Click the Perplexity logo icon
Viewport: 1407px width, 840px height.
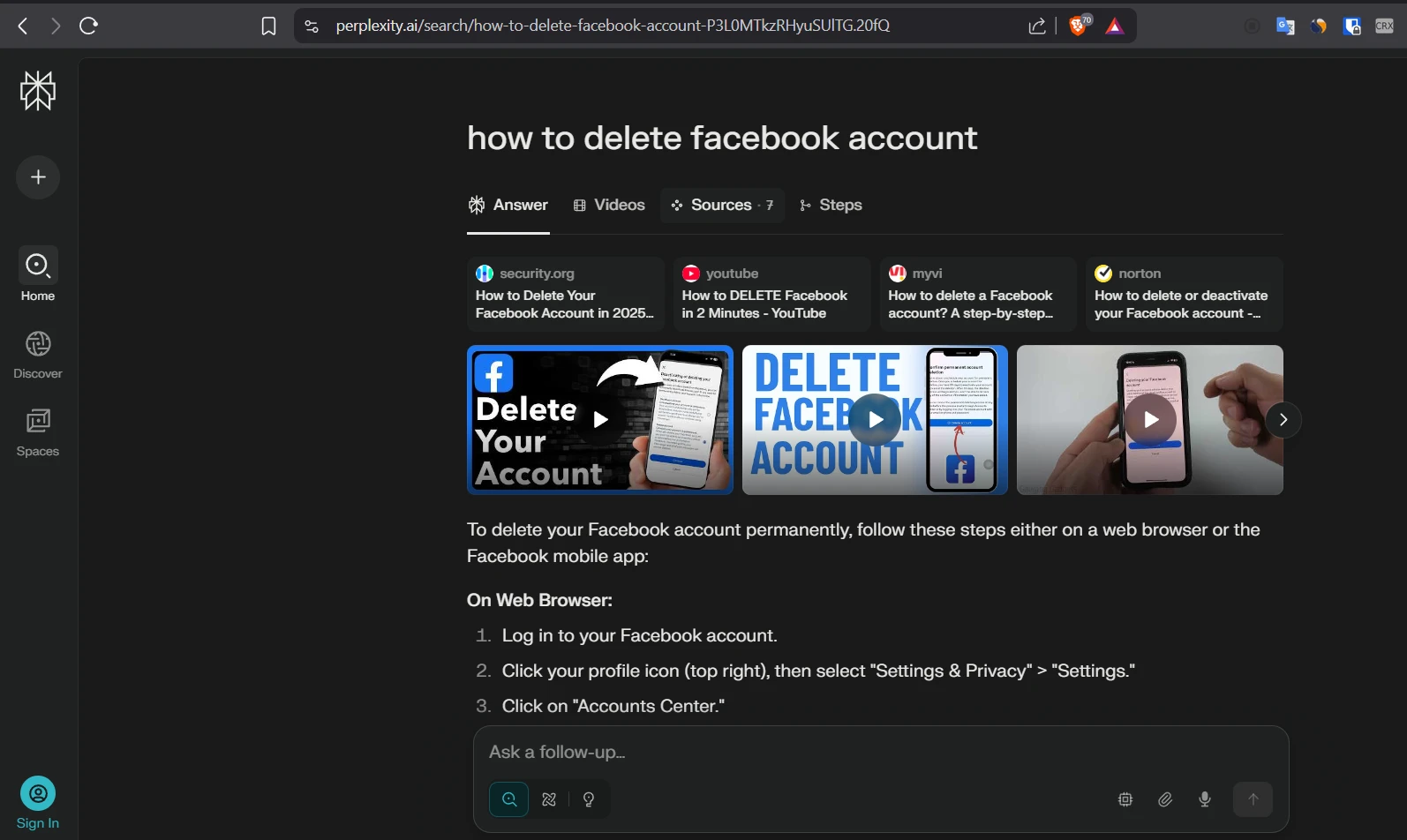pos(38,91)
